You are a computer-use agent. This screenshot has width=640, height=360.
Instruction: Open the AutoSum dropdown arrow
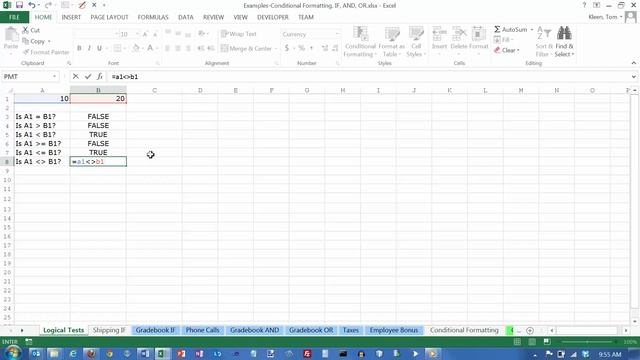pos(532,30)
